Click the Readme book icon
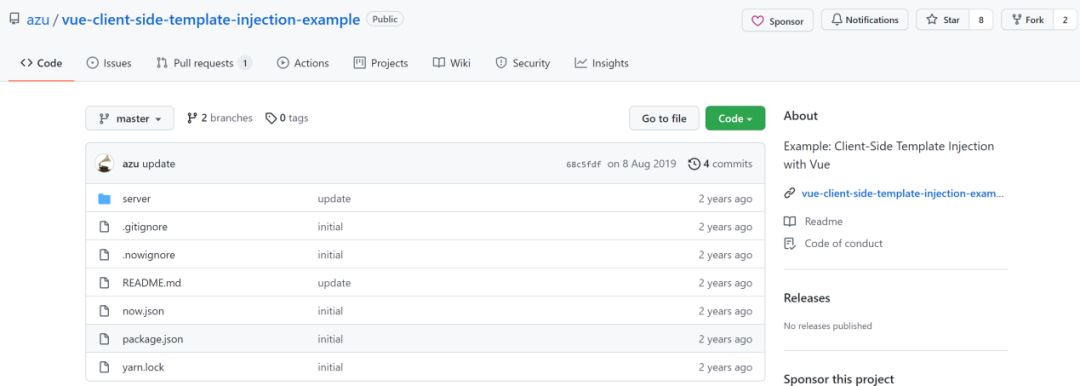1080x386 pixels. 789,221
